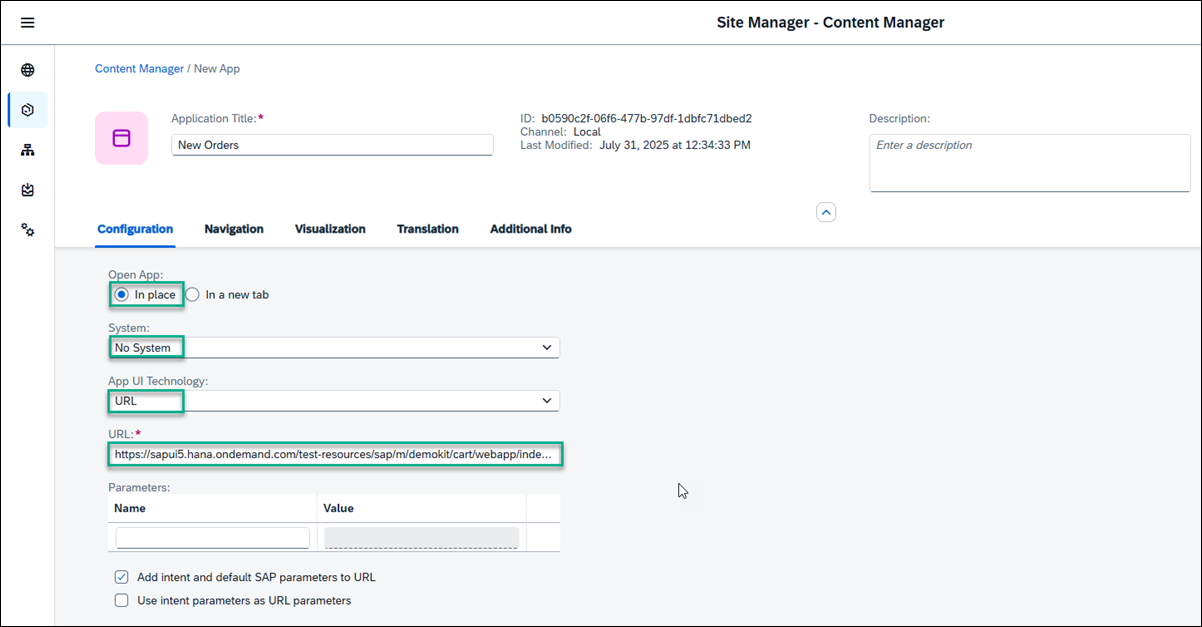Switch to the Navigation tab
This screenshot has height=627, width=1202.
point(234,229)
